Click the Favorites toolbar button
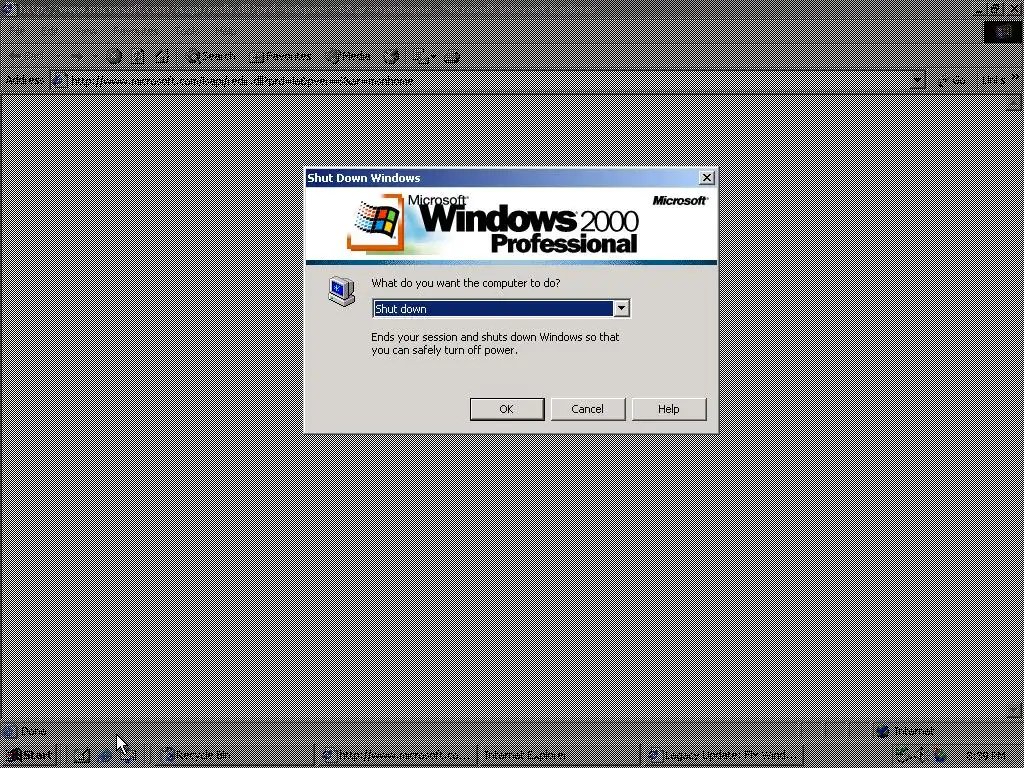The height and width of the screenshot is (768, 1024). tap(280, 56)
